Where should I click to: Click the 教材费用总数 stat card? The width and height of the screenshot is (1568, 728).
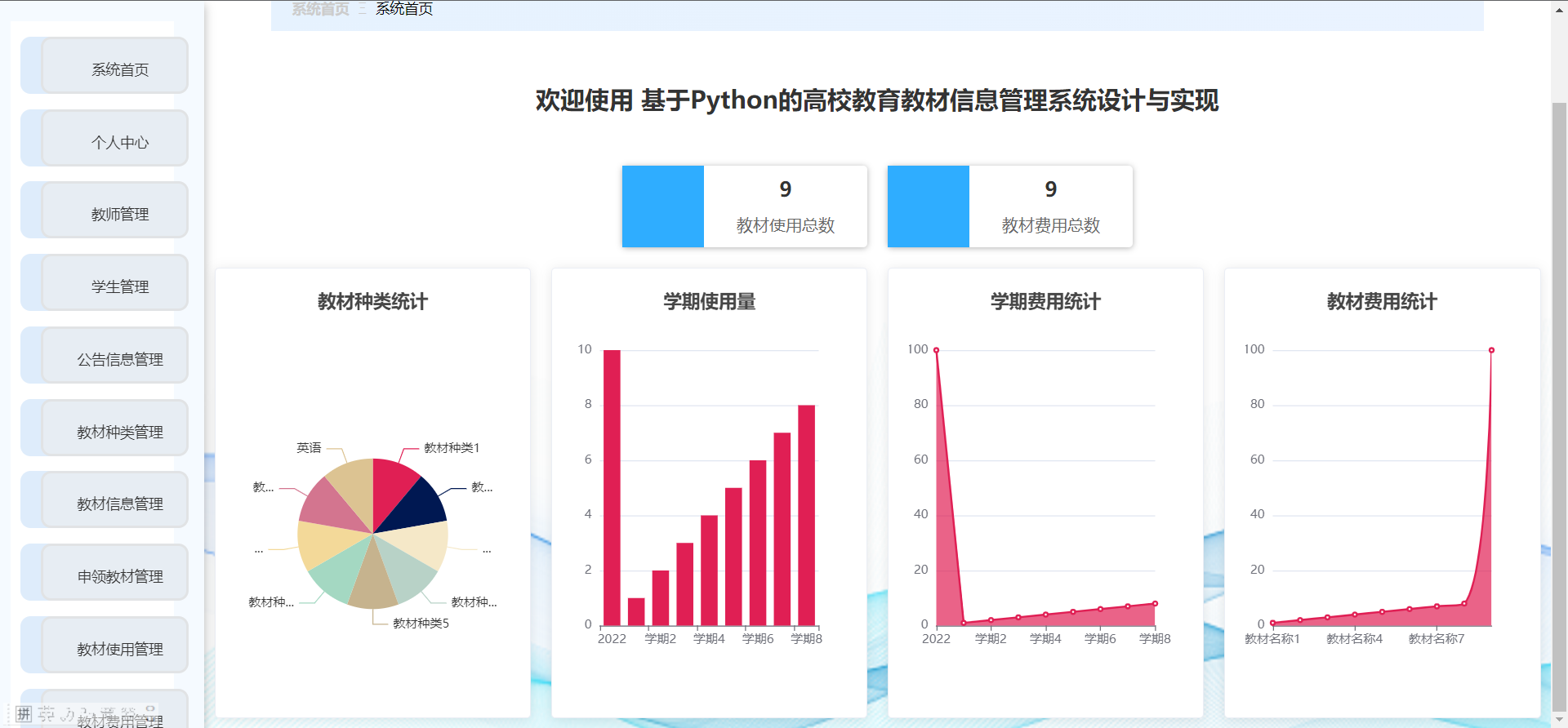tap(1010, 206)
